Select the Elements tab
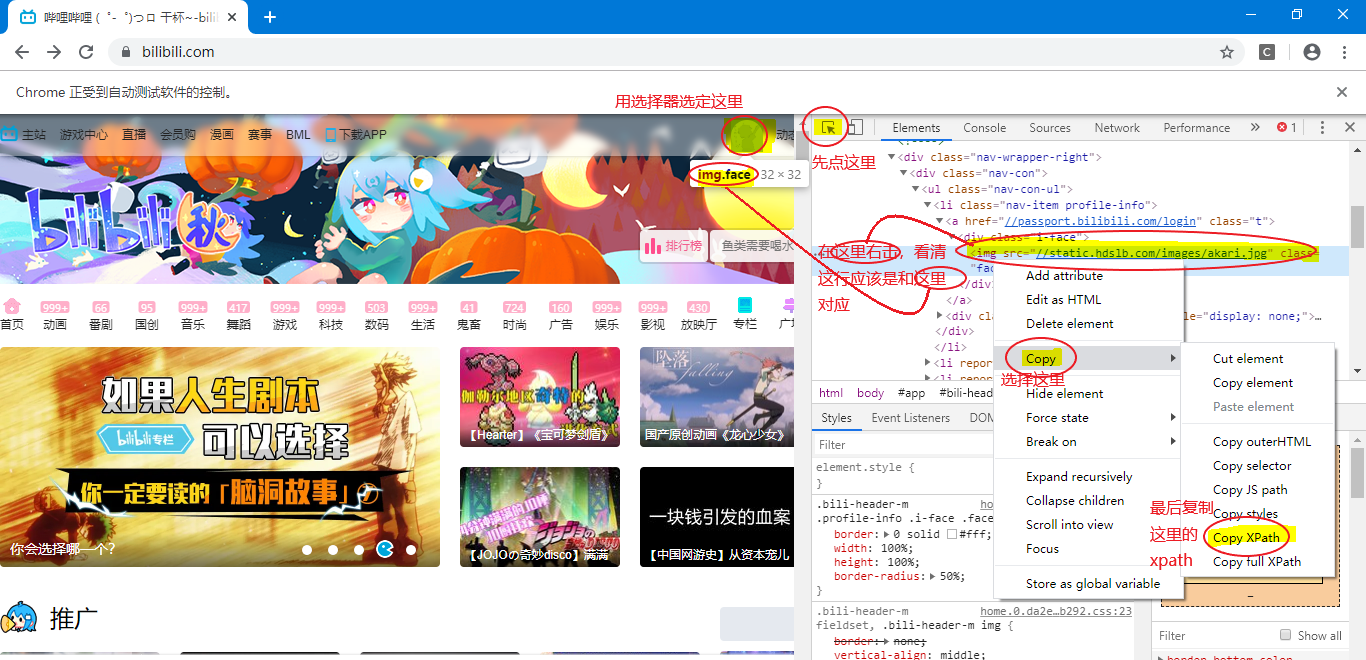Viewport: 1366px width, 660px height. 916,128
